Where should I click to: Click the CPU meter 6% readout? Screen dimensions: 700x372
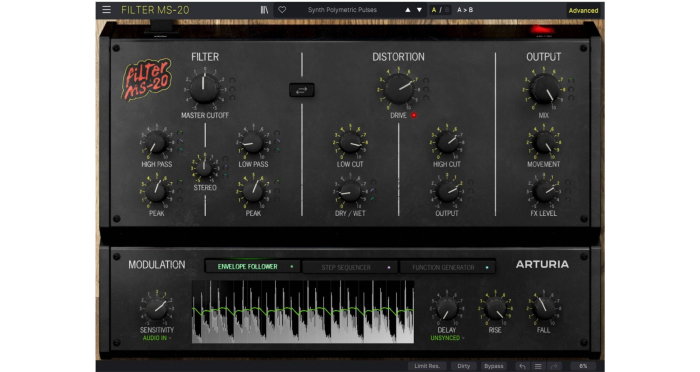tap(583, 366)
